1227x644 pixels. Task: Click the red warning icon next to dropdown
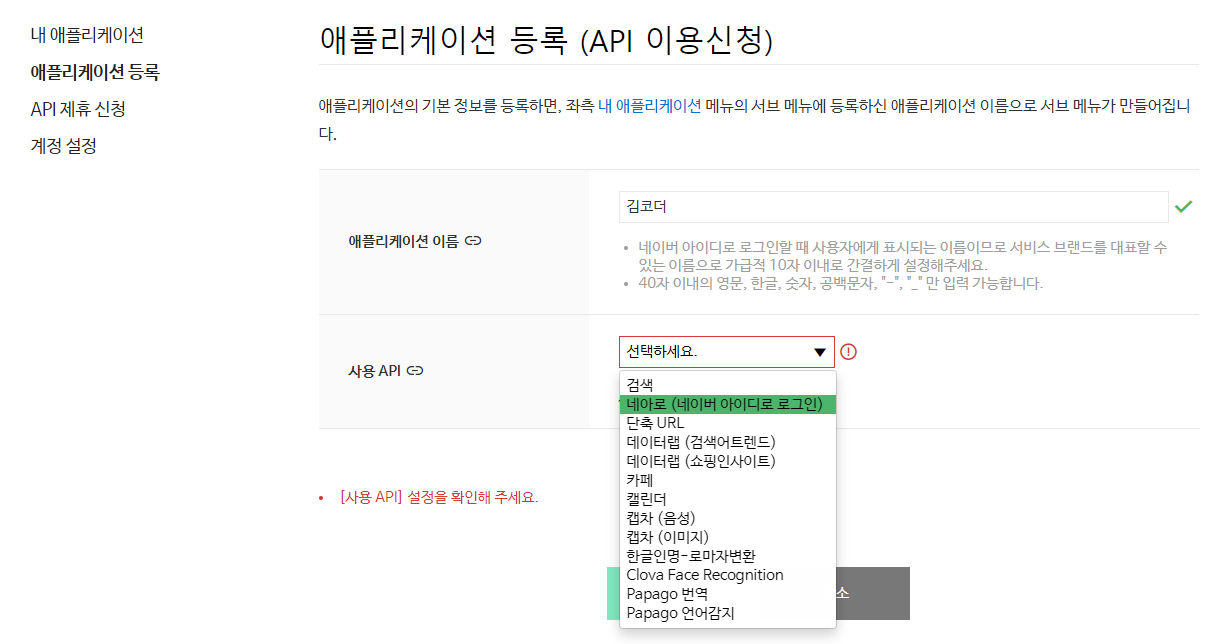[849, 352]
